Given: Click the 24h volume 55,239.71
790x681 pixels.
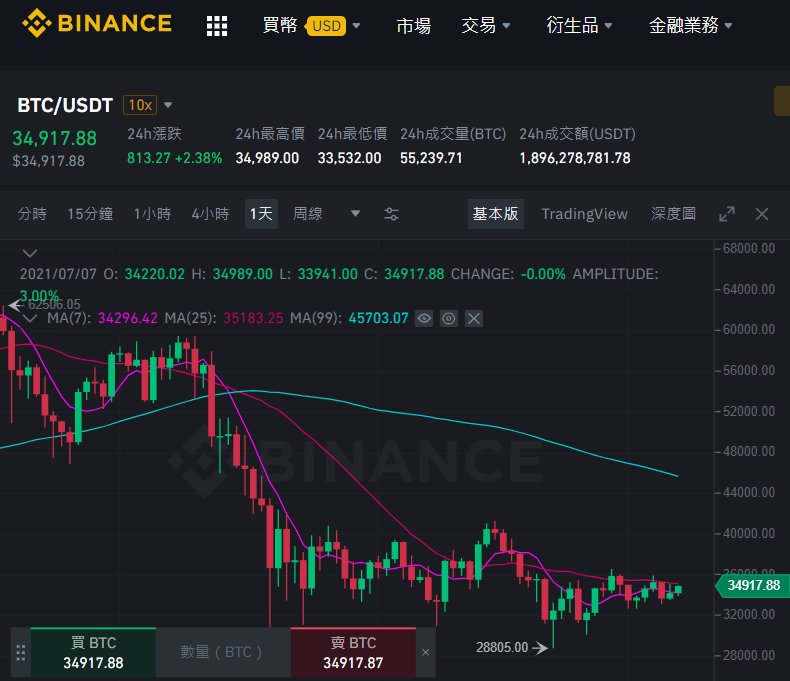Looking at the screenshot, I should click(x=431, y=158).
